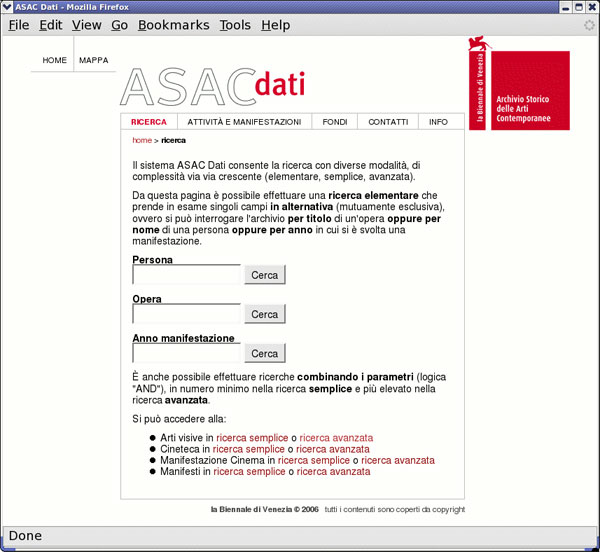
Task: Click Cerca button next to Opera
Action: pyautogui.click(x=265, y=314)
